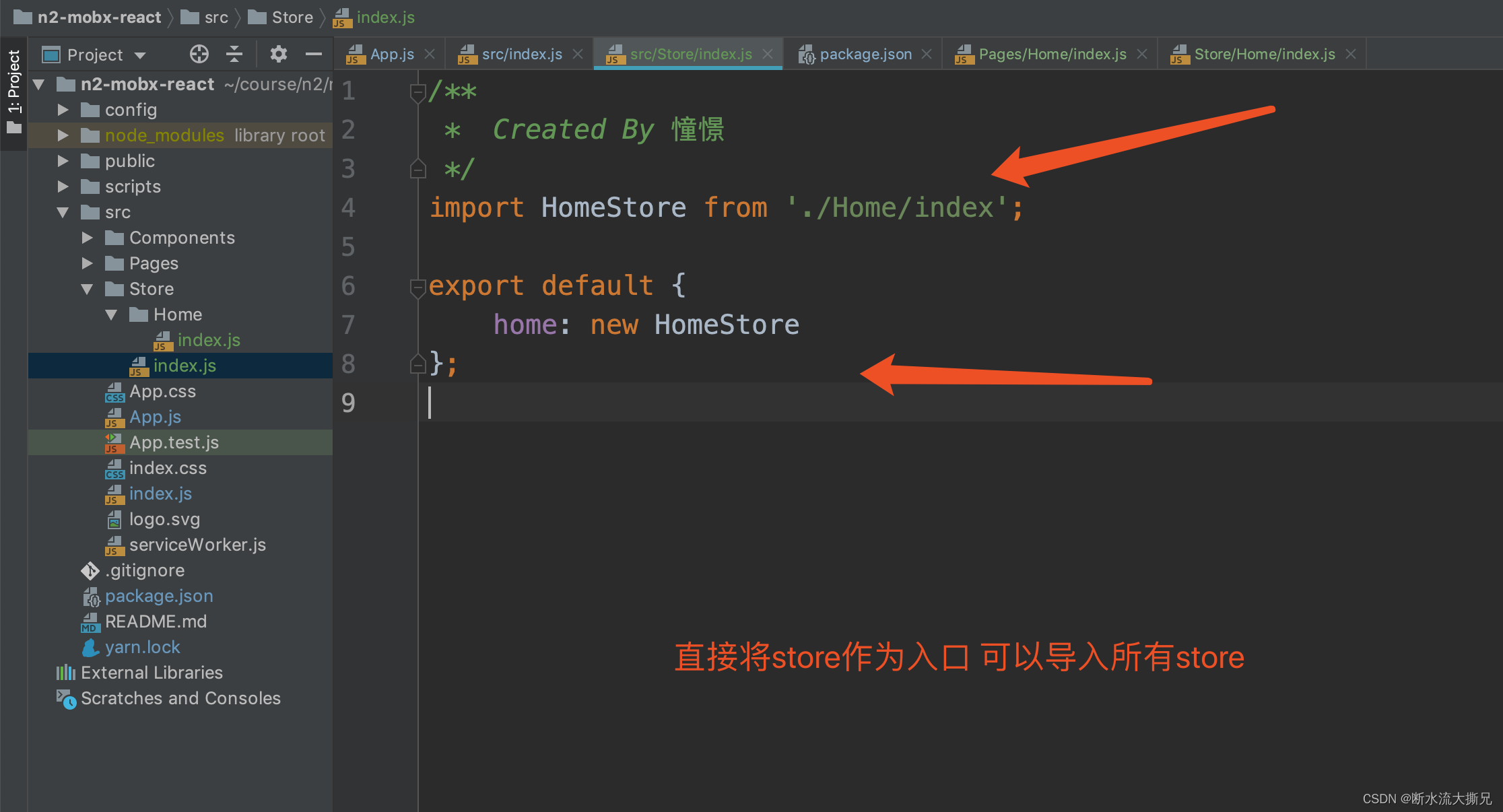Click the App.test.js test file icon

pos(114,442)
